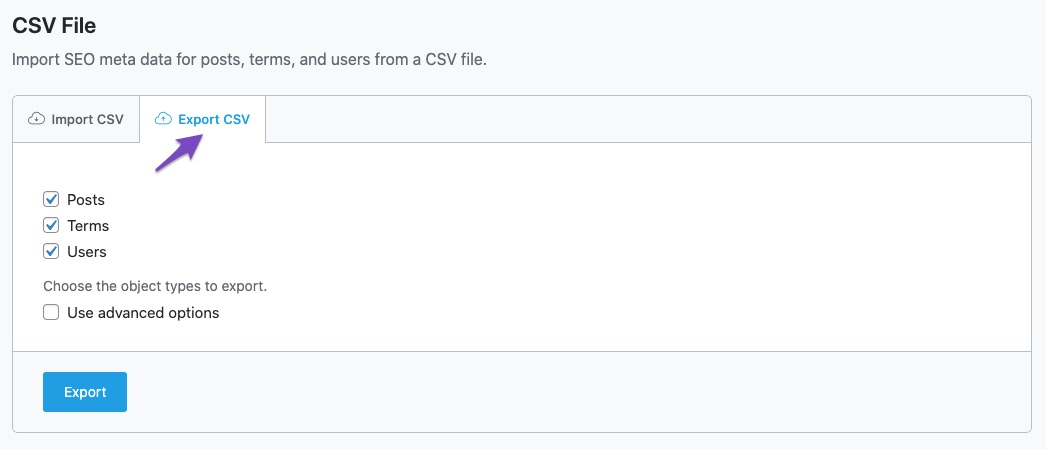Viewport: 1046px width, 449px height.
Task: Uncheck the Terms checkbox
Action: pos(51,226)
